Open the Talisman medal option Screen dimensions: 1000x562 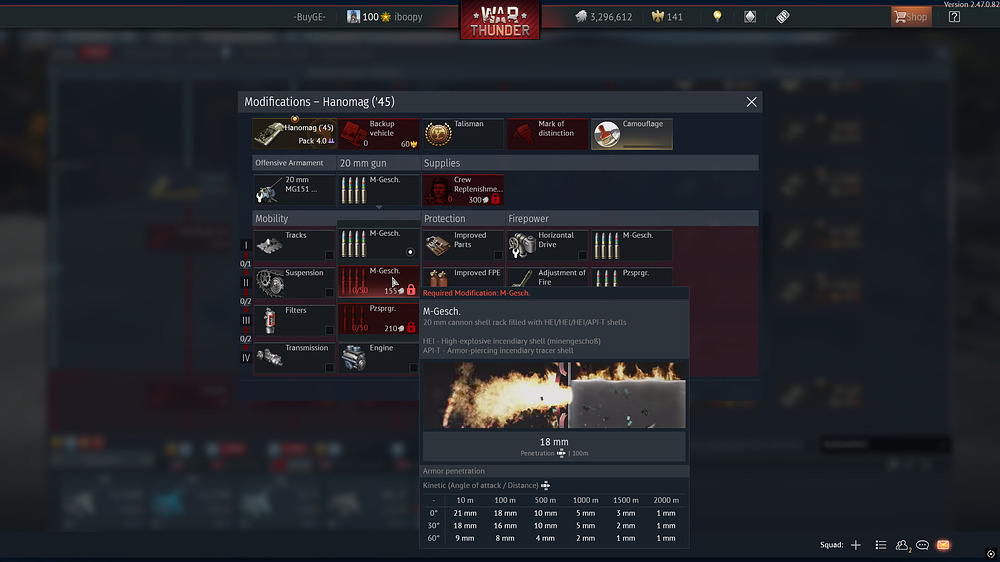tap(462, 134)
